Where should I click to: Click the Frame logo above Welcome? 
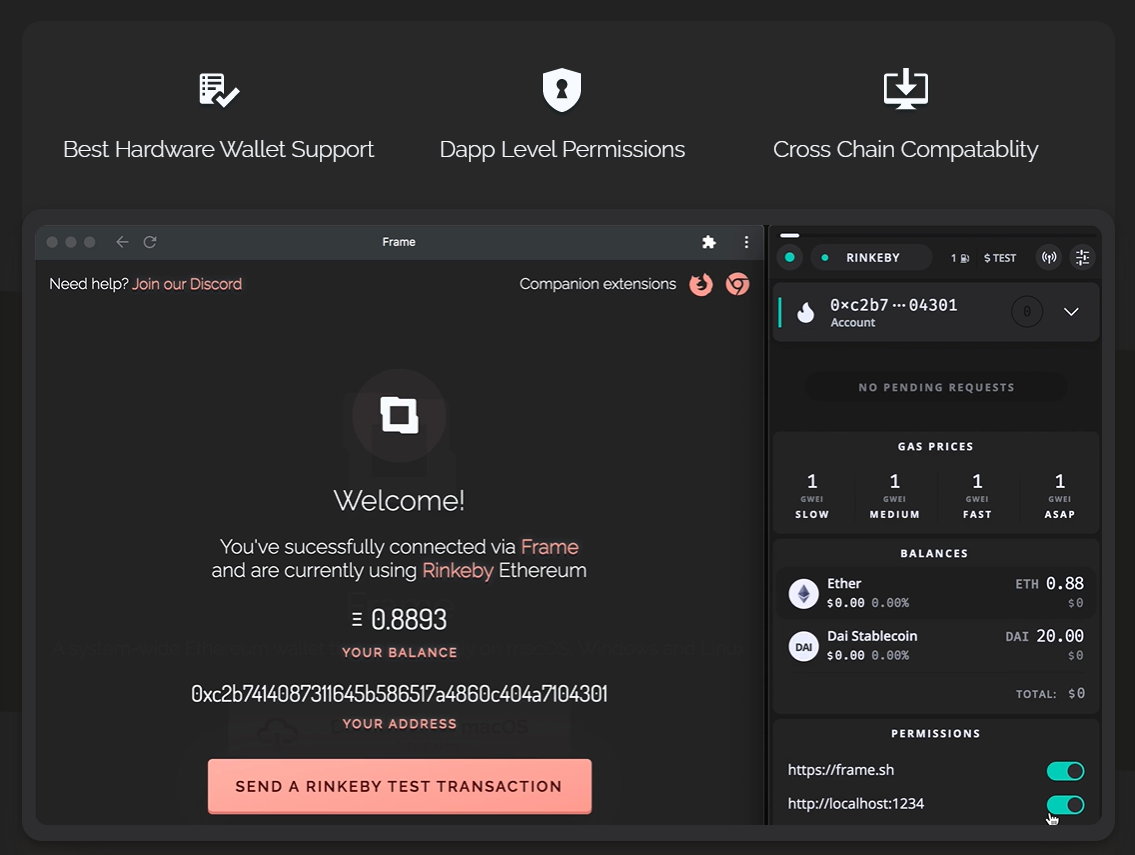(399, 416)
